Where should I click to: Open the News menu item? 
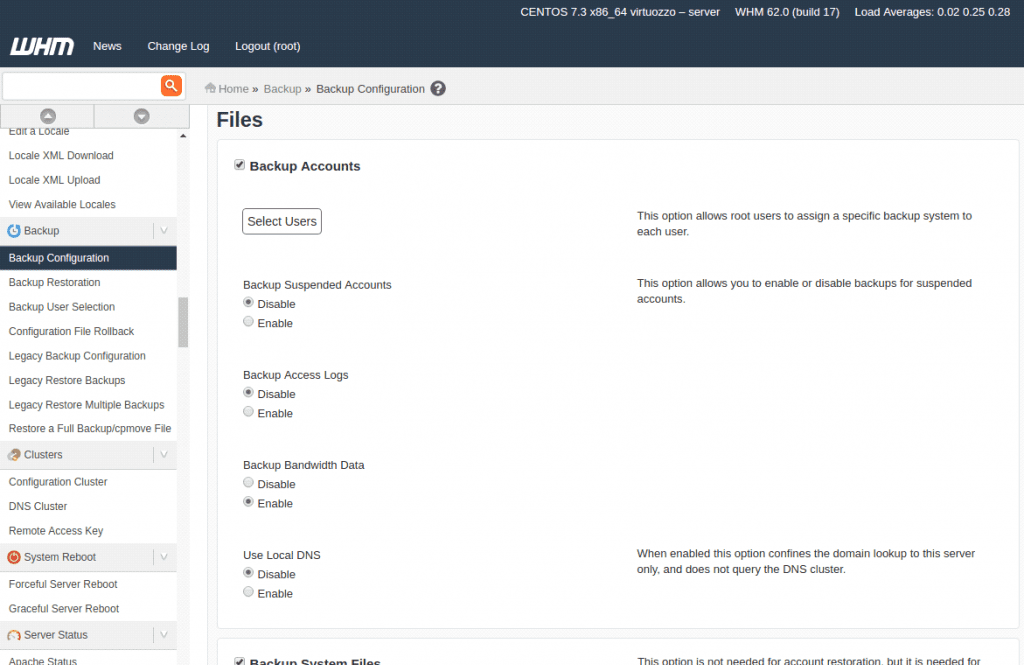(x=107, y=46)
